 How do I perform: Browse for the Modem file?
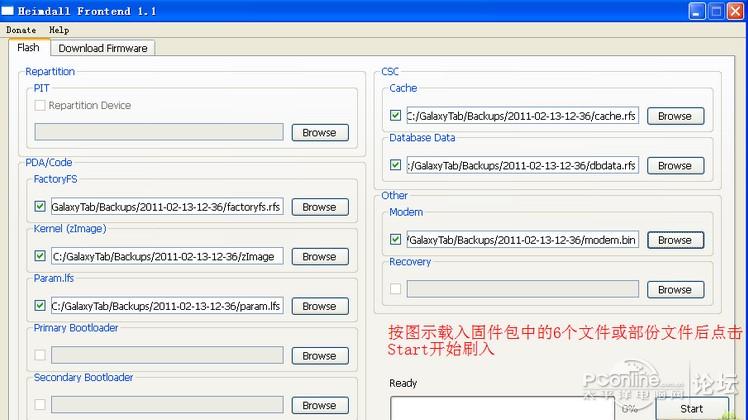point(675,240)
